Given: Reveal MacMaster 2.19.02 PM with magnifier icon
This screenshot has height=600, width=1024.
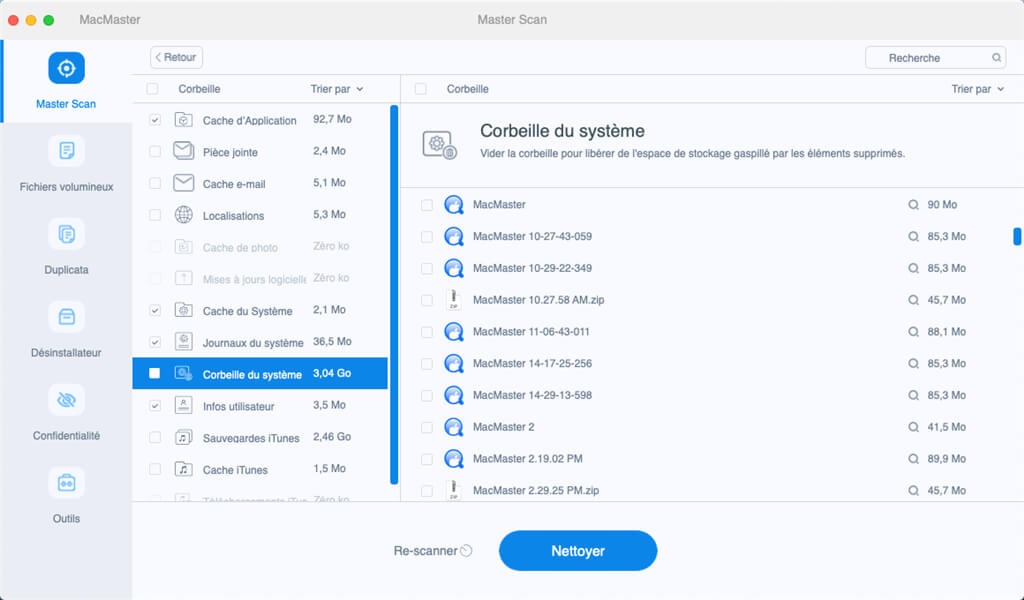Looking at the screenshot, I should click(x=914, y=459).
